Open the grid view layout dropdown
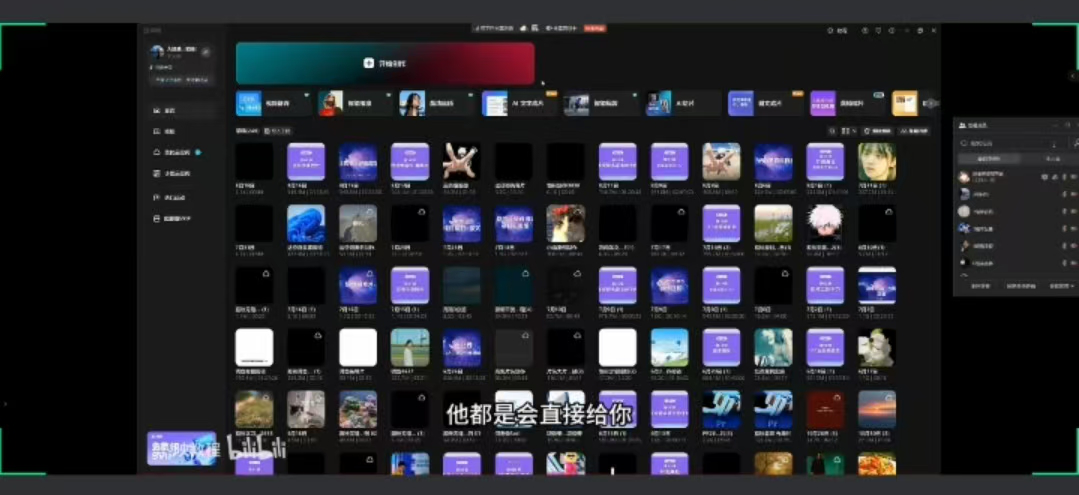This screenshot has width=1079, height=495. pyautogui.click(x=847, y=131)
